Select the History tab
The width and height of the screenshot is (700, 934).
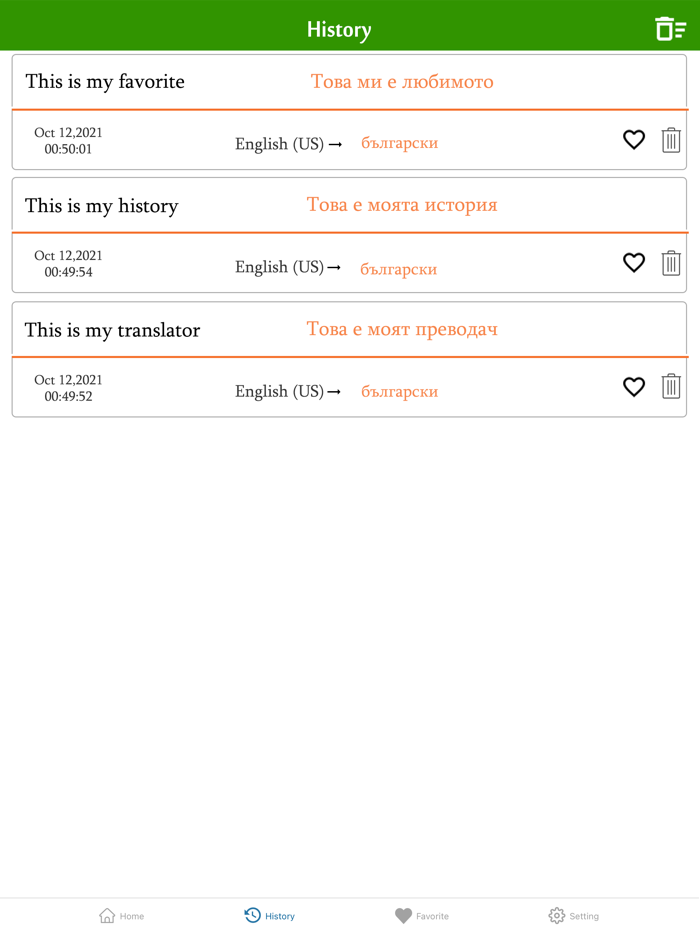(x=269, y=915)
